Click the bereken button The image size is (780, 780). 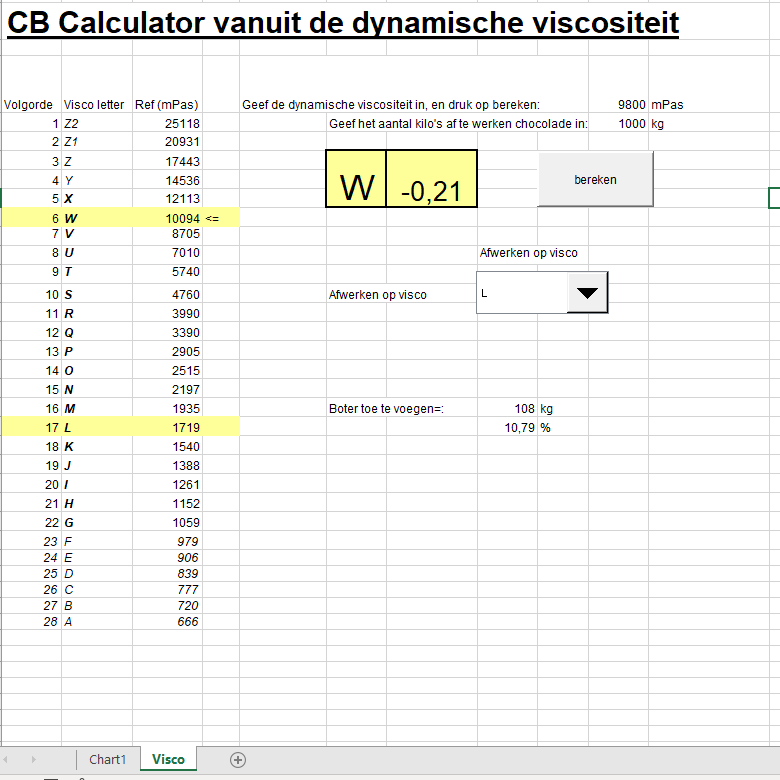point(595,180)
